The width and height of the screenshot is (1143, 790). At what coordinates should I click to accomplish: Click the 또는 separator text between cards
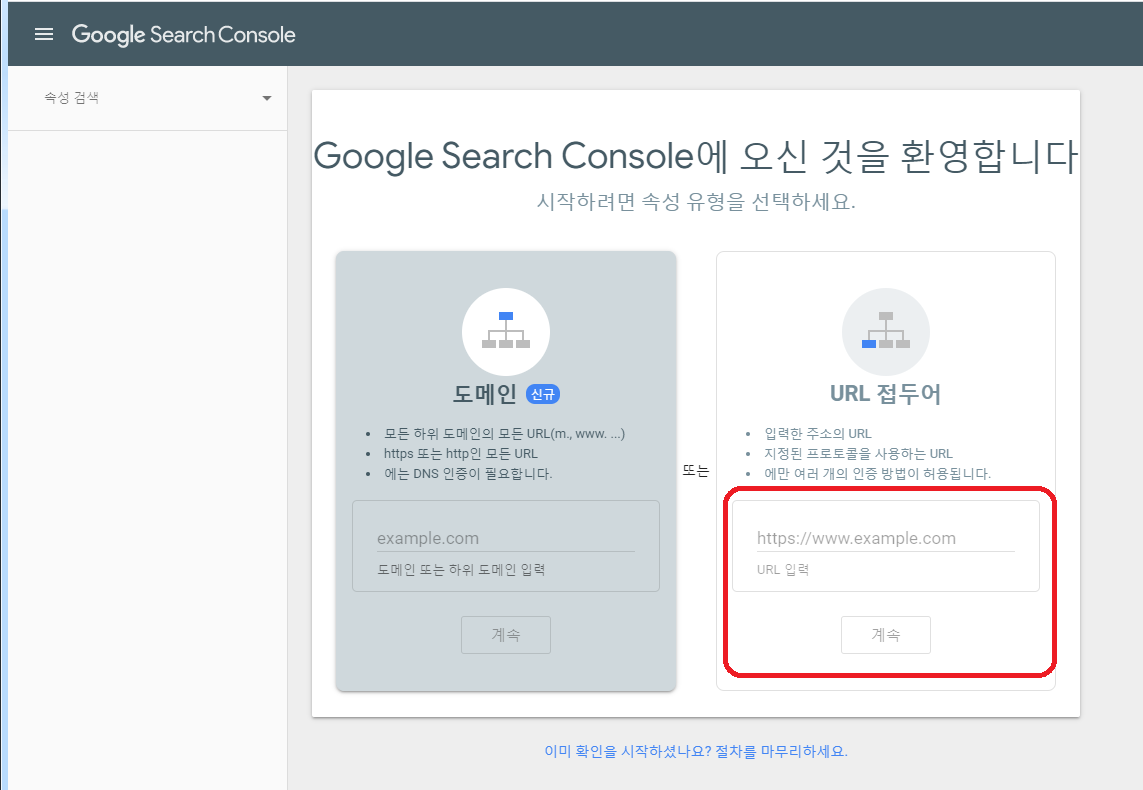coord(696,472)
